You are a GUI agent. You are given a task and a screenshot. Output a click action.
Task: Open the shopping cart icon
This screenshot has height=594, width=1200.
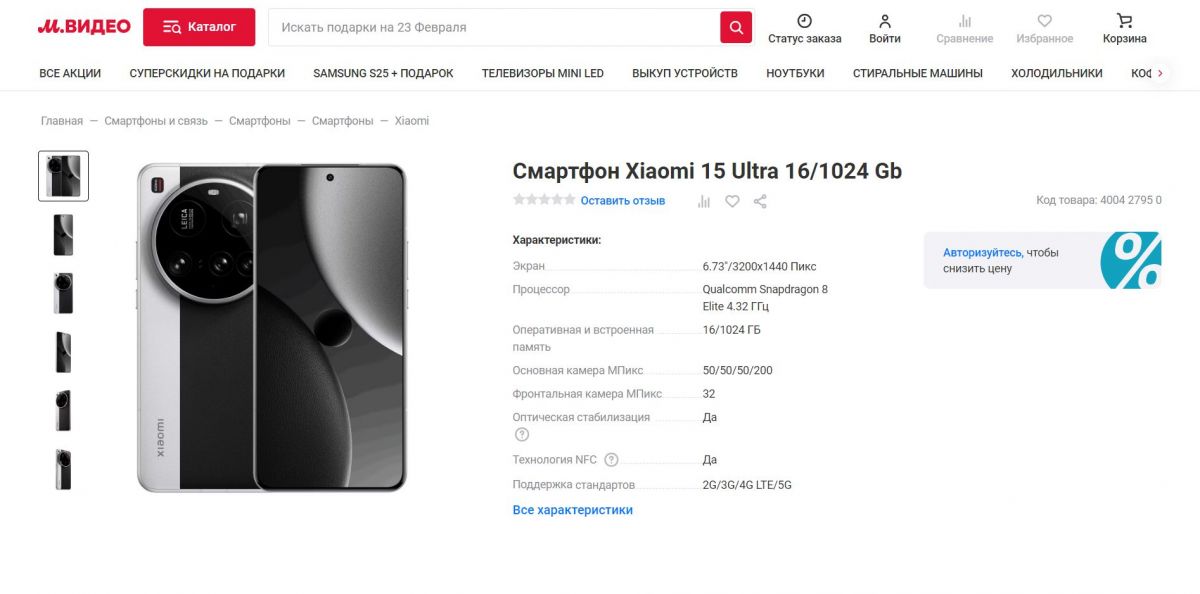click(1124, 21)
